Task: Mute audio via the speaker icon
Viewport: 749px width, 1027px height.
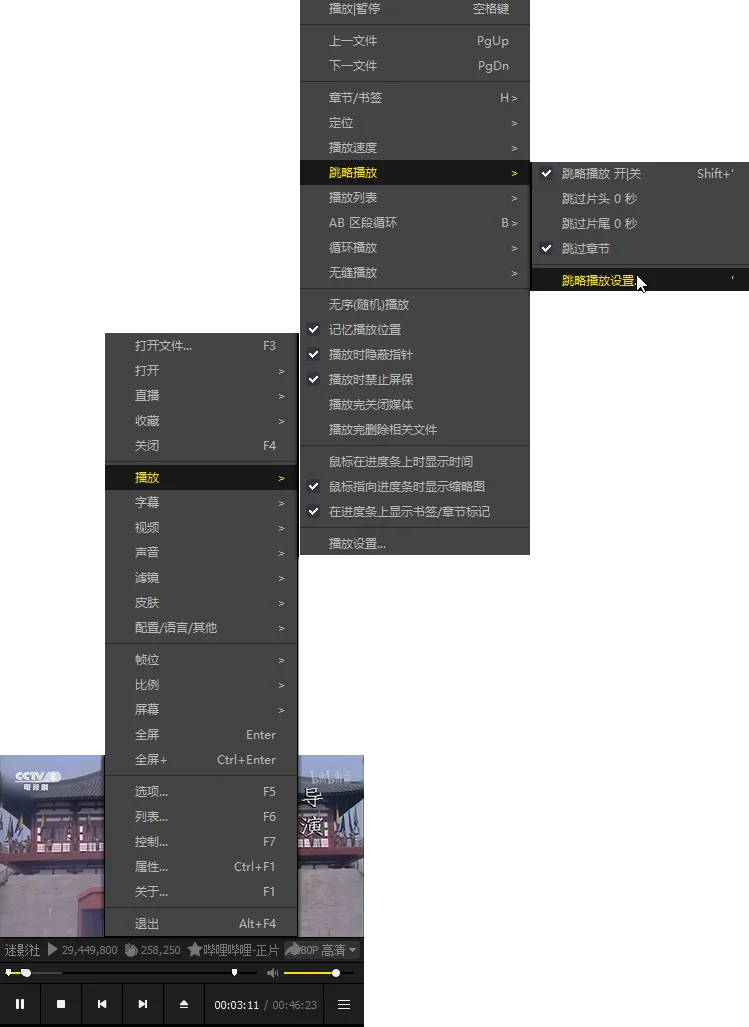Action: tap(272, 973)
